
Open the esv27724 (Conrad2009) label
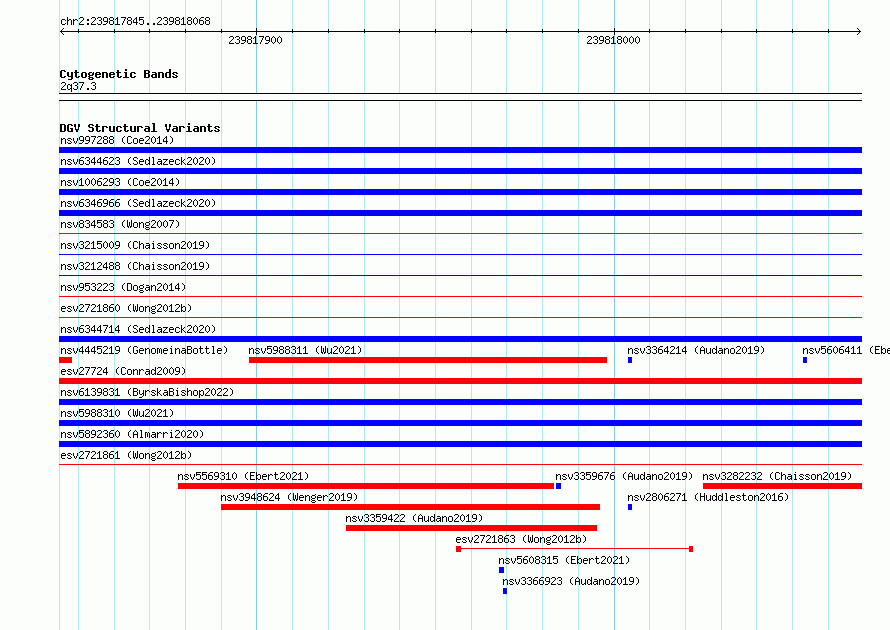point(123,371)
